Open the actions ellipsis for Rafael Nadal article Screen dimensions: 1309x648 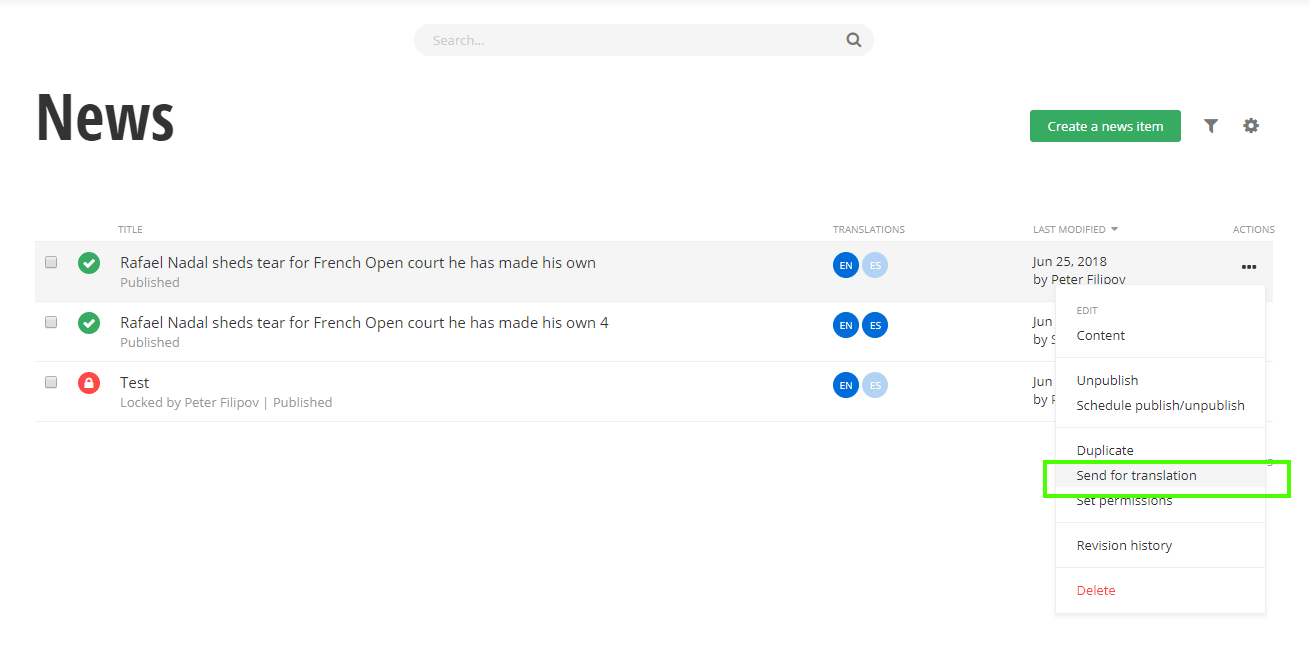point(1248,266)
